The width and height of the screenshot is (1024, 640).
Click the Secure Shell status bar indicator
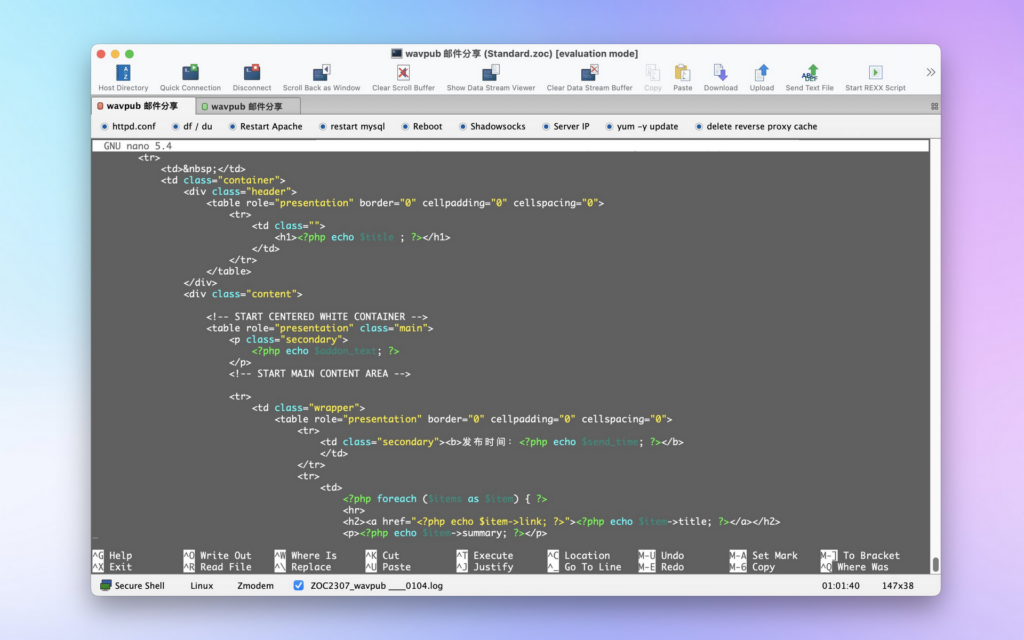[132, 586]
